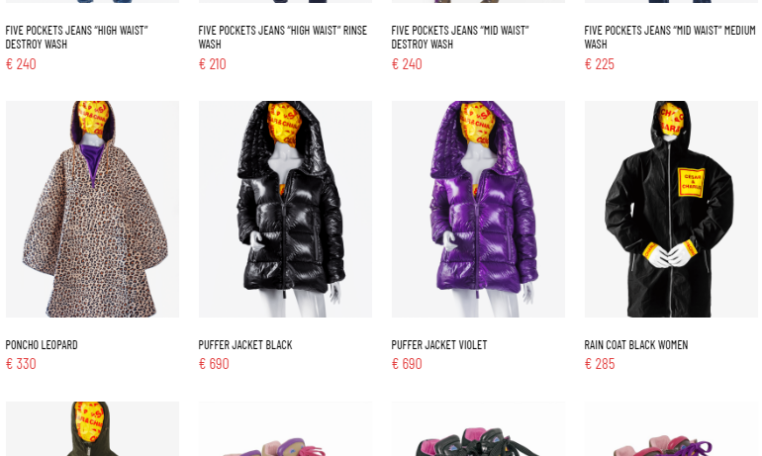Open Five Pockets Jeans Mid Waist Destroy Wash
The image size is (762, 456).
click(x=460, y=37)
